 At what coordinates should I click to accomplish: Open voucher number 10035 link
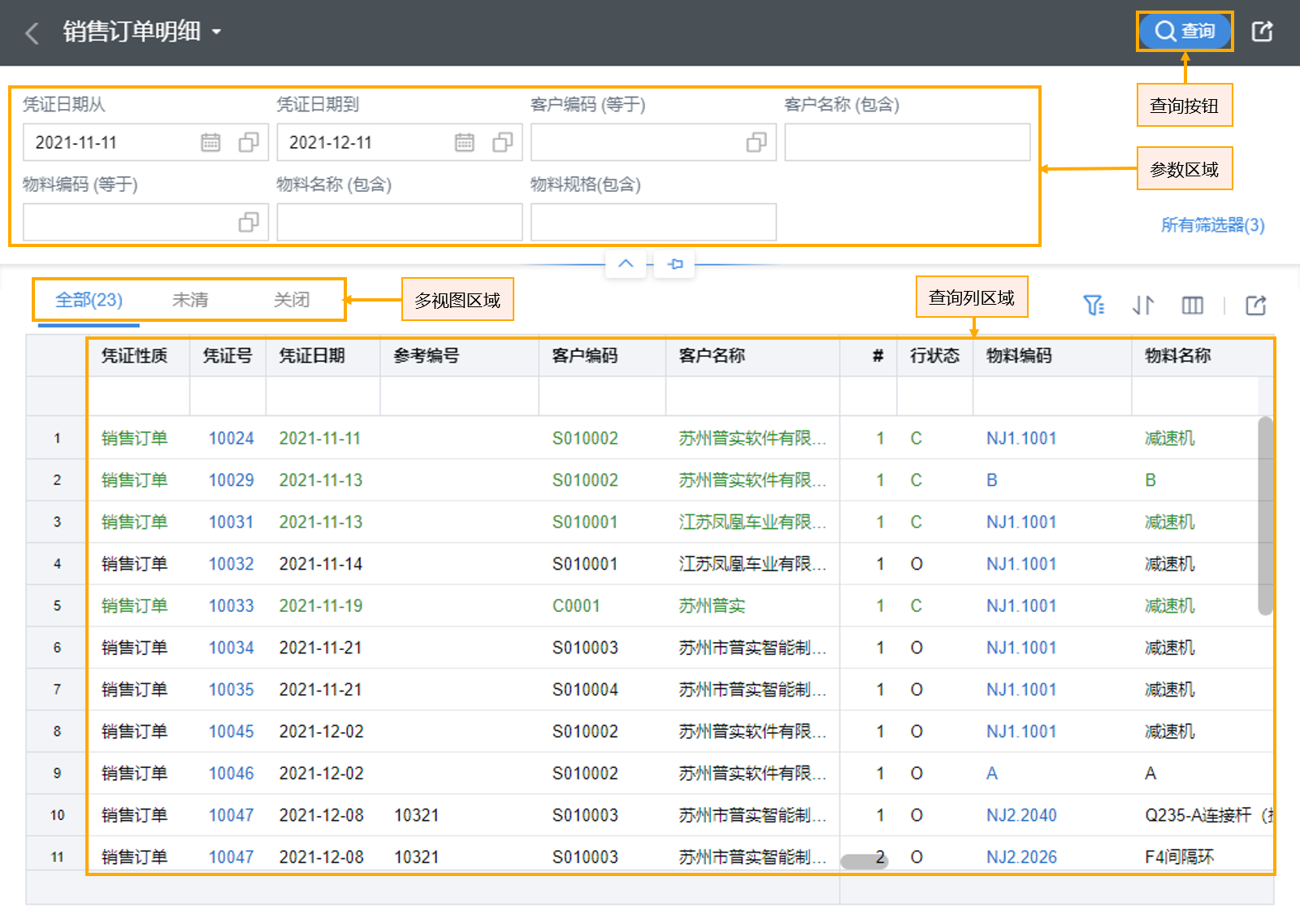(232, 690)
